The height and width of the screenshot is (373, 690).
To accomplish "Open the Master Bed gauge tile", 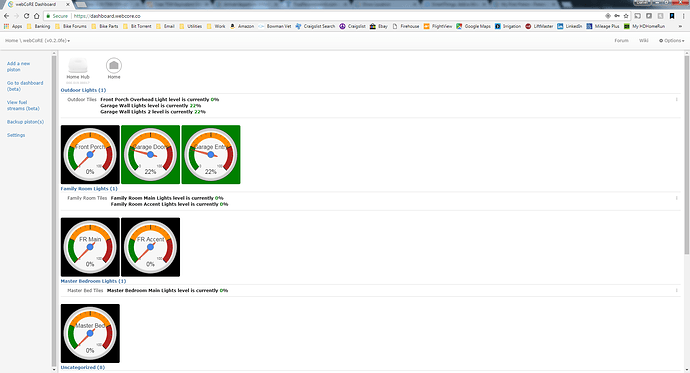I will [x=90, y=333].
